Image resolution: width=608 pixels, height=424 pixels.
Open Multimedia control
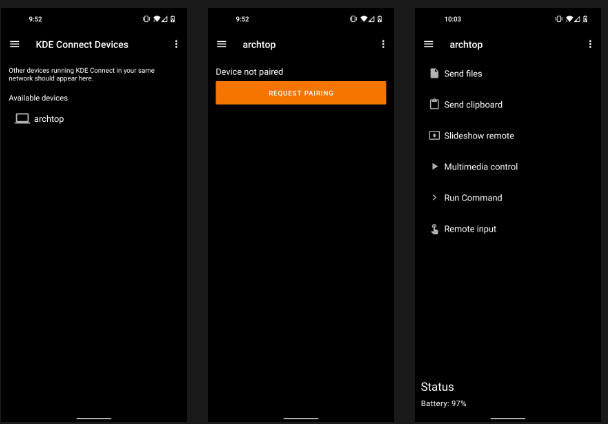pos(481,167)
